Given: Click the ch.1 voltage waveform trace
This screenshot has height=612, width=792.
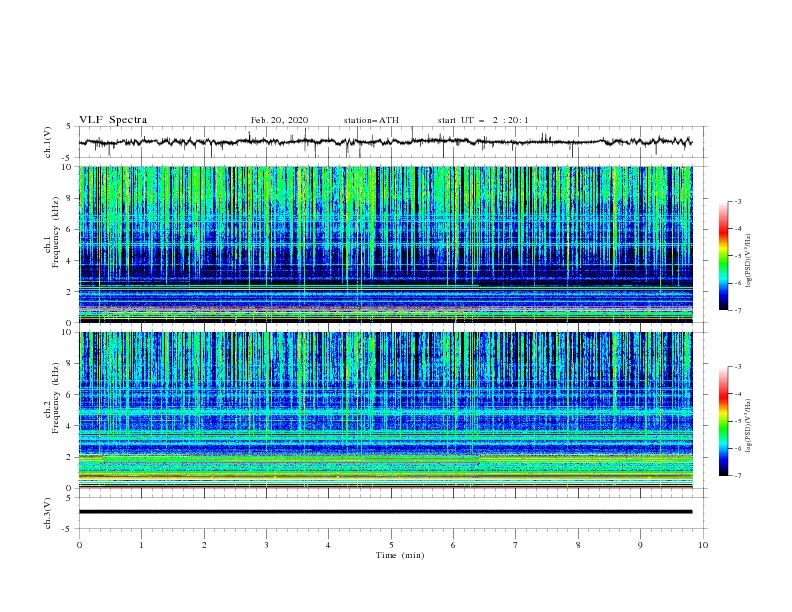Looking at the screenshot, I should click(385, 142).
